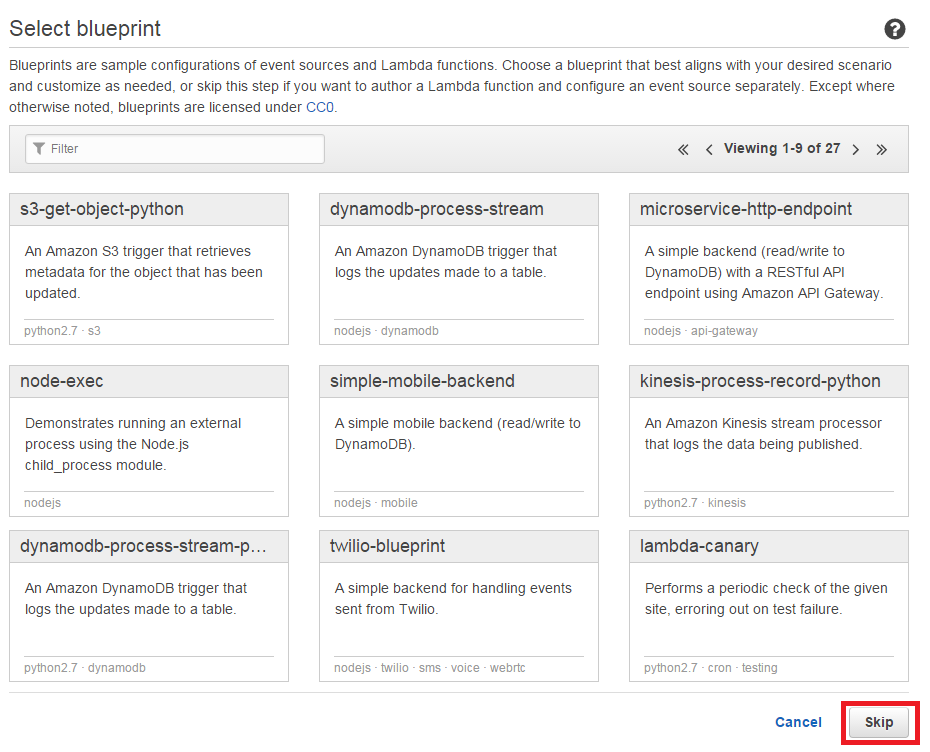The image size is (930, 752).
Task: Click the 'python2.7 · s3' tag line
Action: (x=62, y=331)
